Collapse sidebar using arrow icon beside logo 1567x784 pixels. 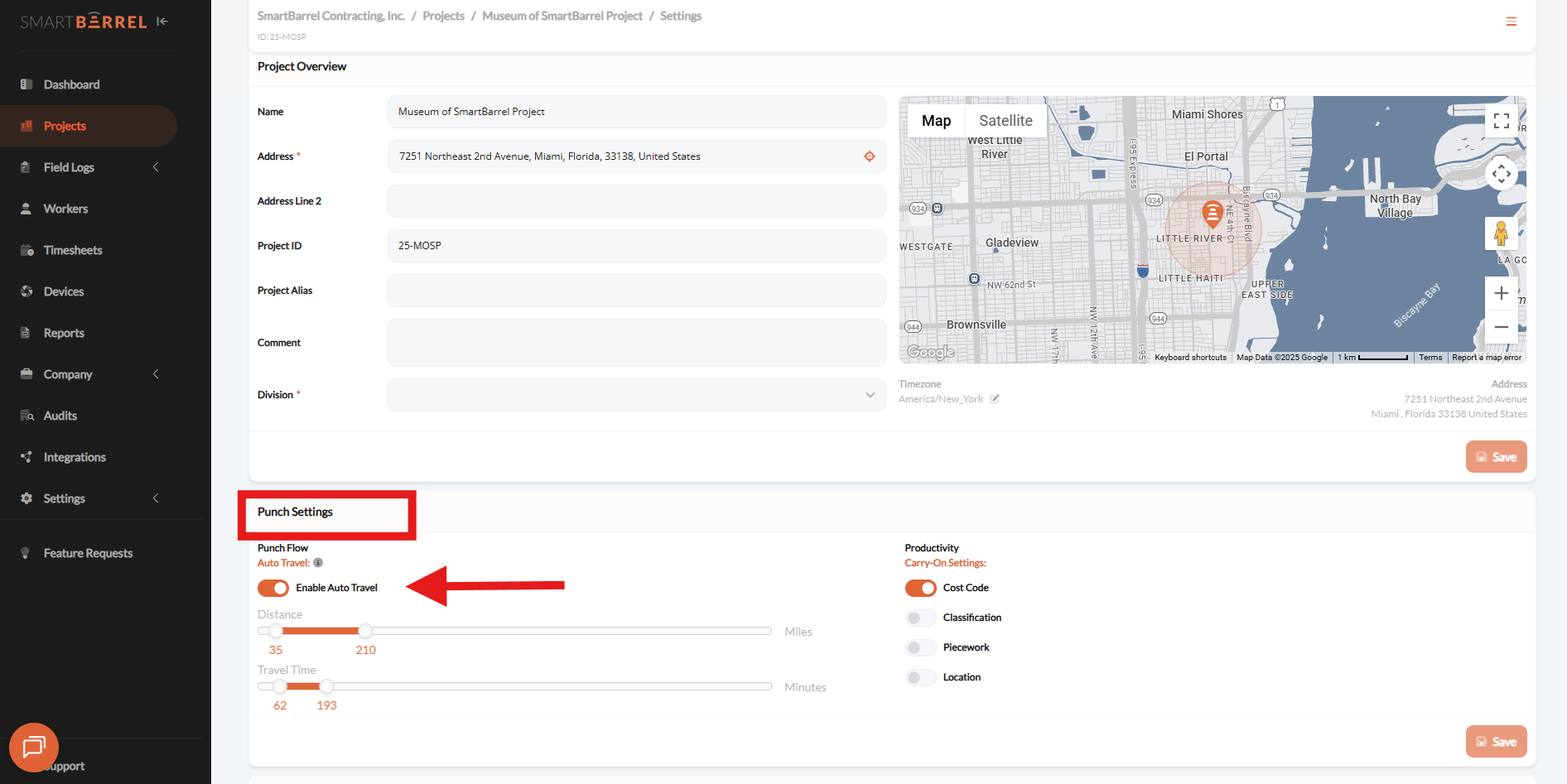point(162,22)
